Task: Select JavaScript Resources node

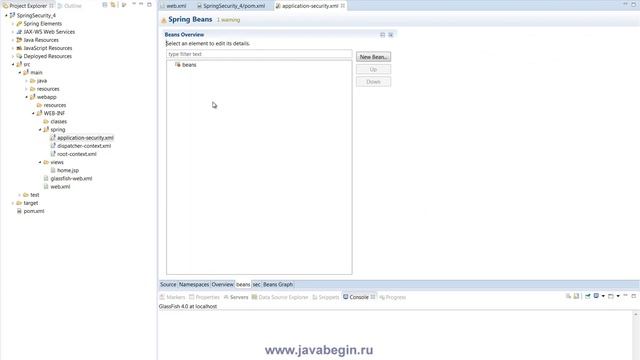Action: coord(48,48)
